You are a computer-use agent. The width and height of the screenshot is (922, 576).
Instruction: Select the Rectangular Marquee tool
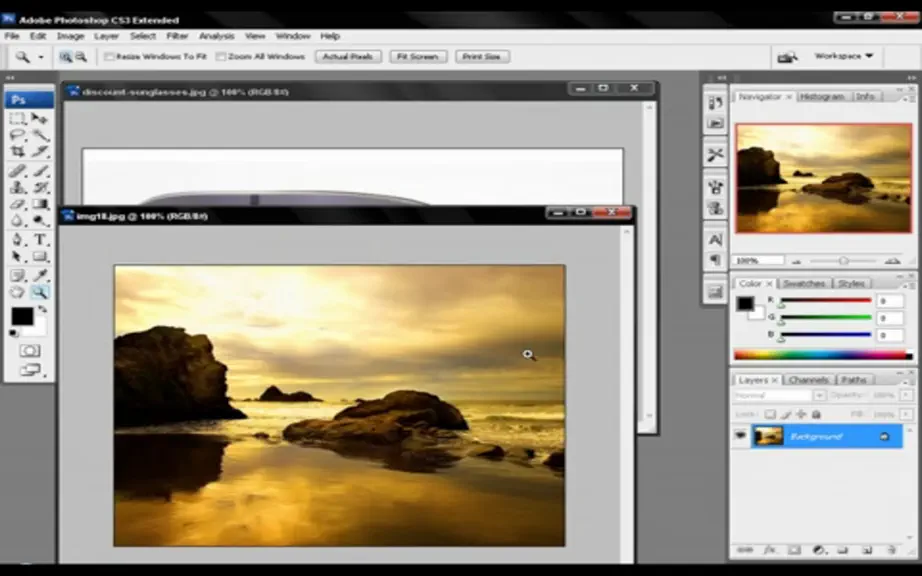point(18,118)
